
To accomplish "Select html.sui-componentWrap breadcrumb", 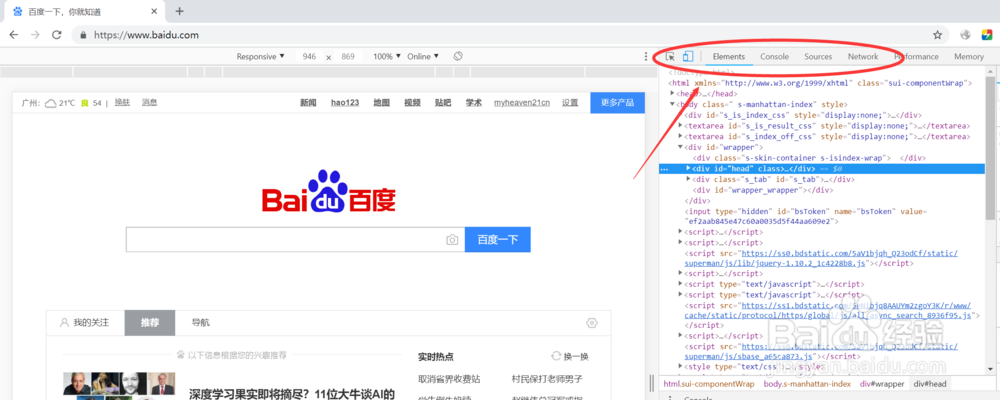I will (709, 384).
